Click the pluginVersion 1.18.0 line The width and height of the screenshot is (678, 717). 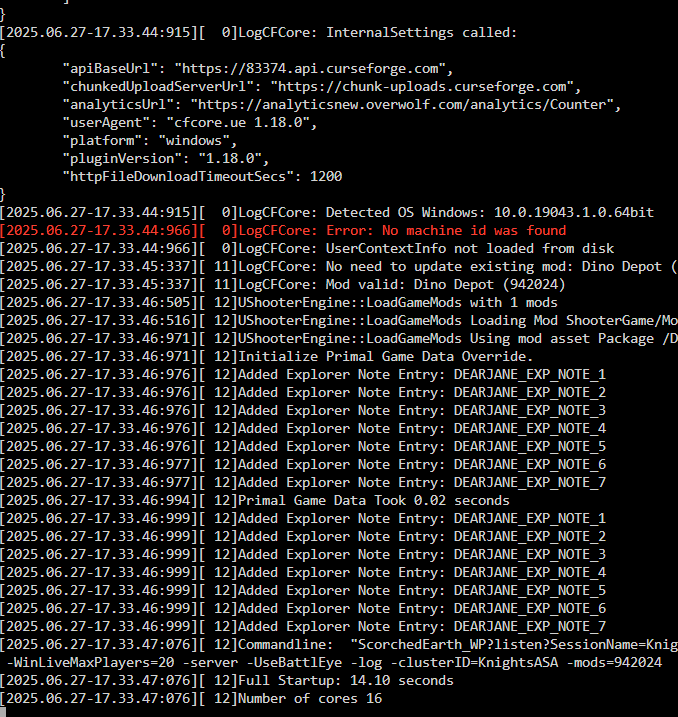click(x=166, y=159)
